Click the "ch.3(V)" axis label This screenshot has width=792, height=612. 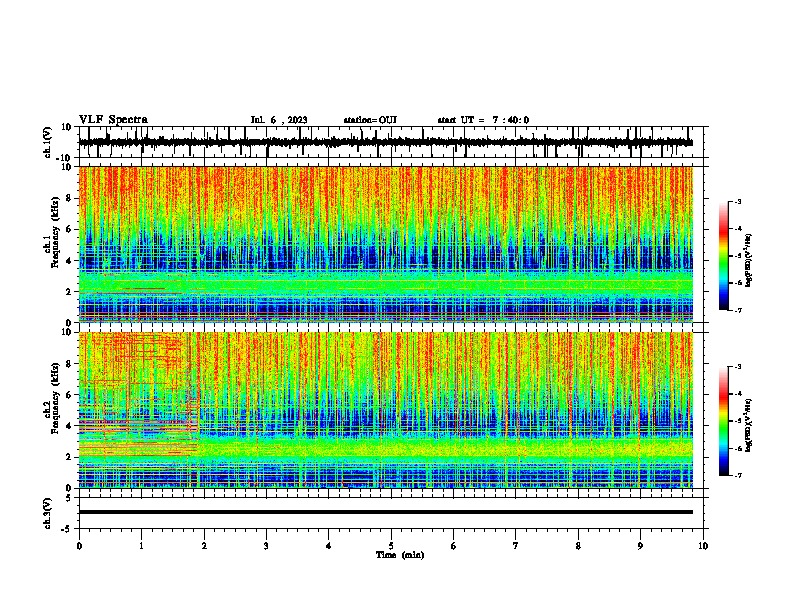[x=47, y=513]
